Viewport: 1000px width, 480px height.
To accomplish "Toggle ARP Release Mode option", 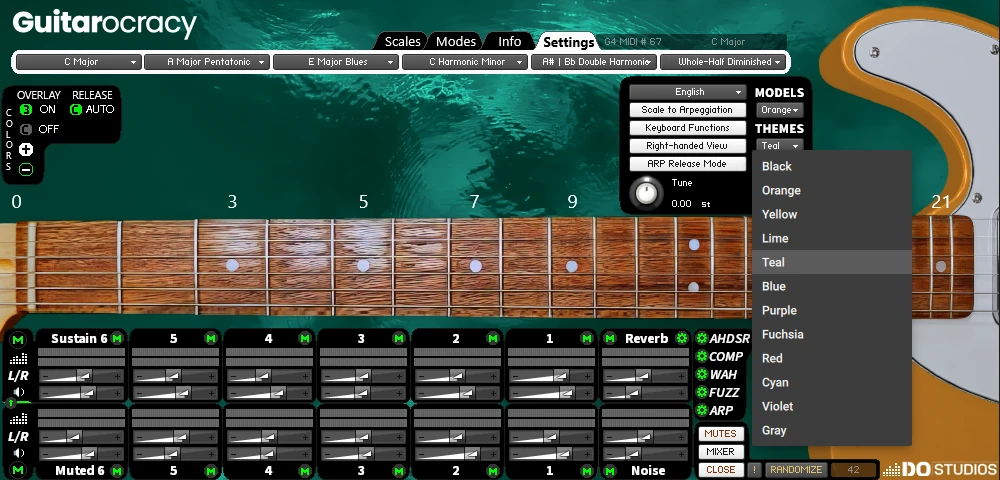I will point(688,164).
